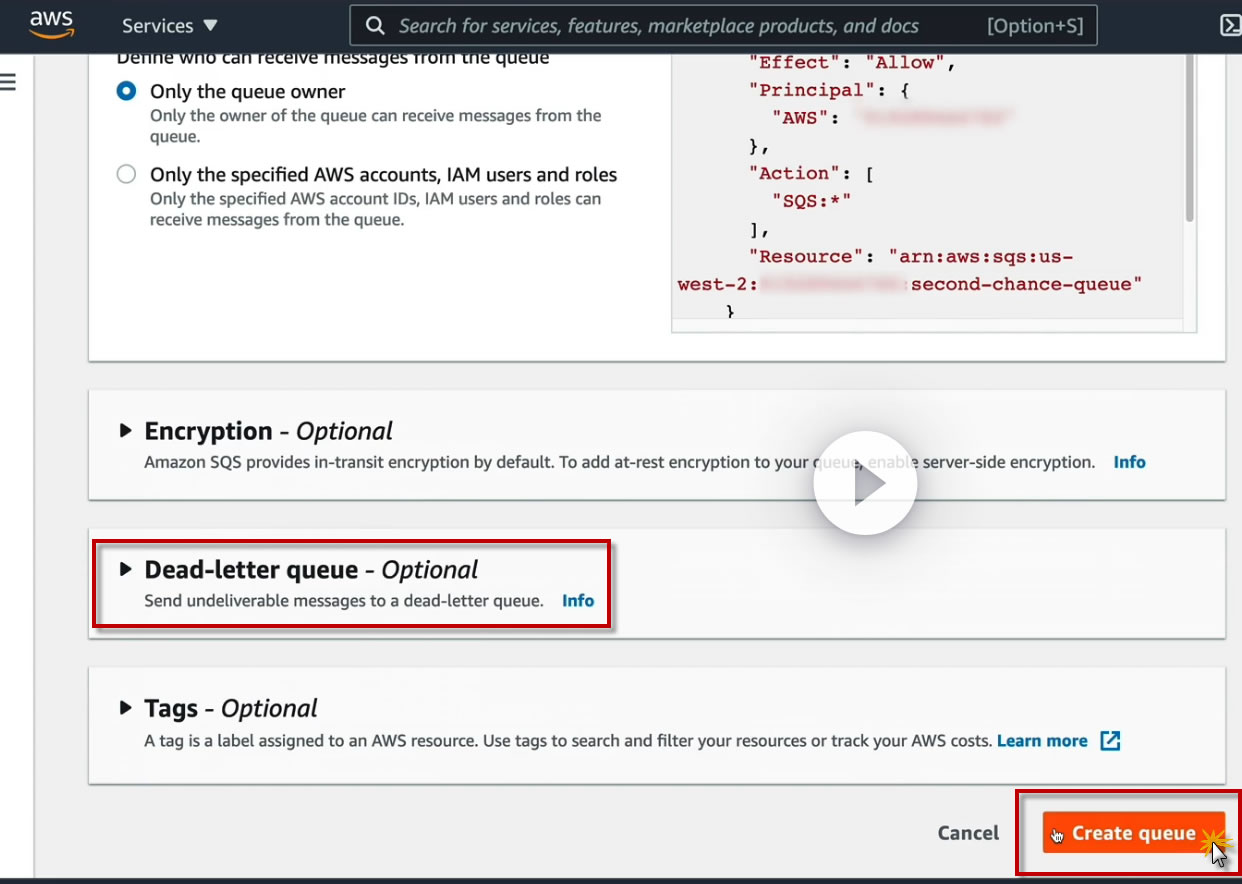
Task: Click the AWS logo
Action: tap(52, 24)
